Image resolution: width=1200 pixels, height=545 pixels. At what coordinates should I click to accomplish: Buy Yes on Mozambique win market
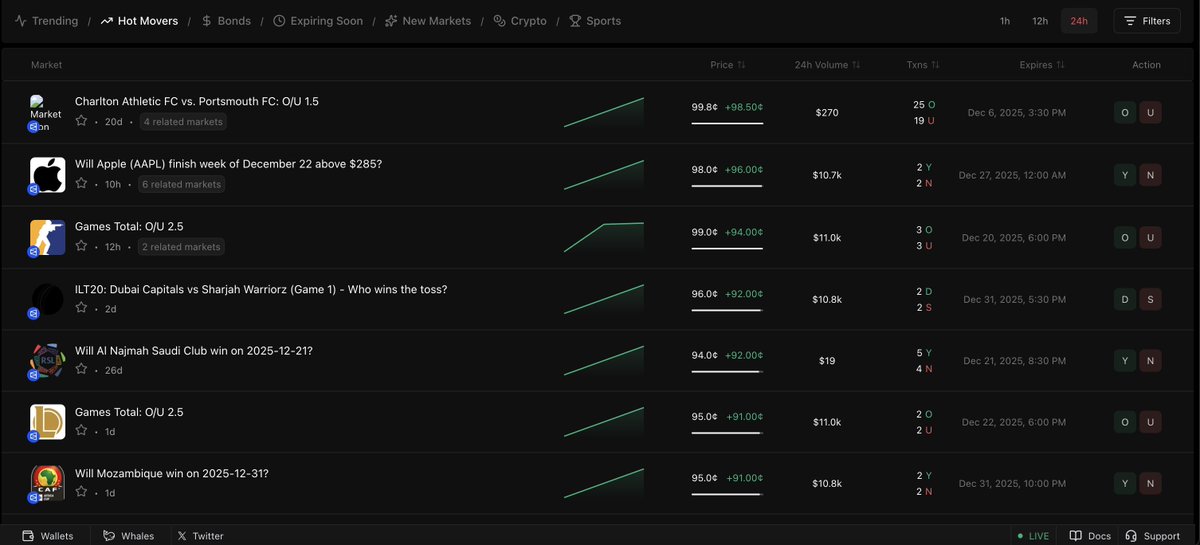[1125, 484]
